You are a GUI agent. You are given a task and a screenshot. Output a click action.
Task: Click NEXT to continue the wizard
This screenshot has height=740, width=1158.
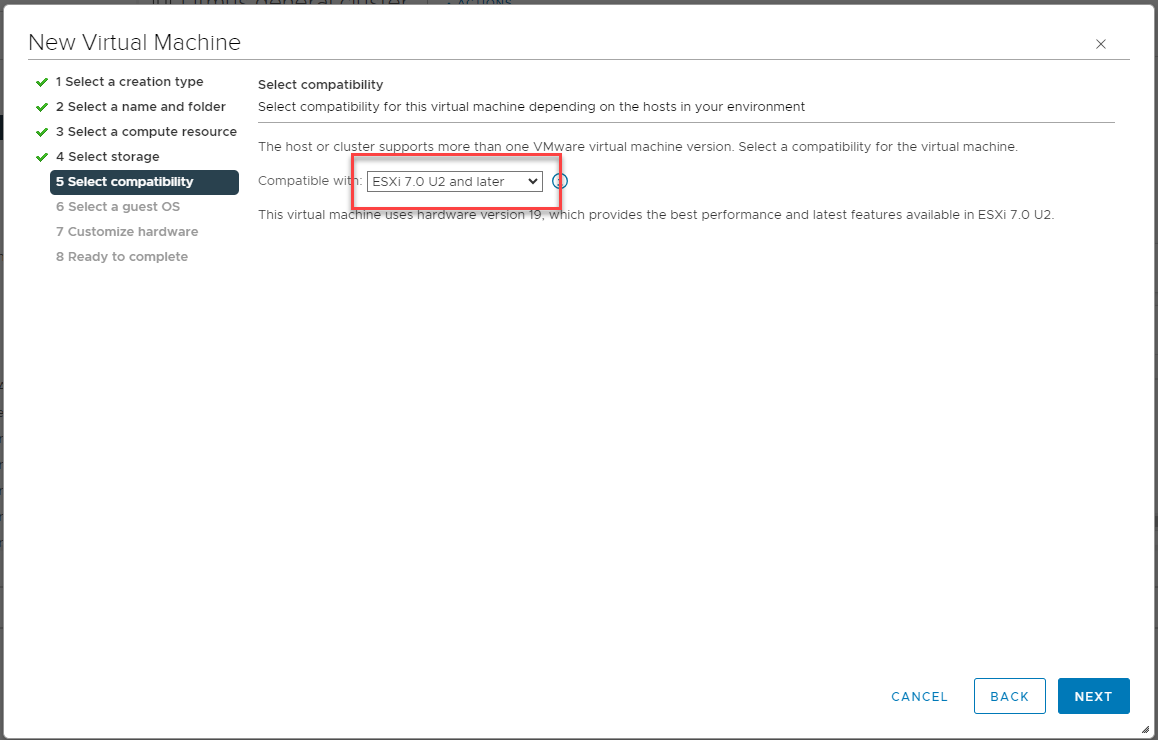pyautogui.click(x=1093, y=696)
